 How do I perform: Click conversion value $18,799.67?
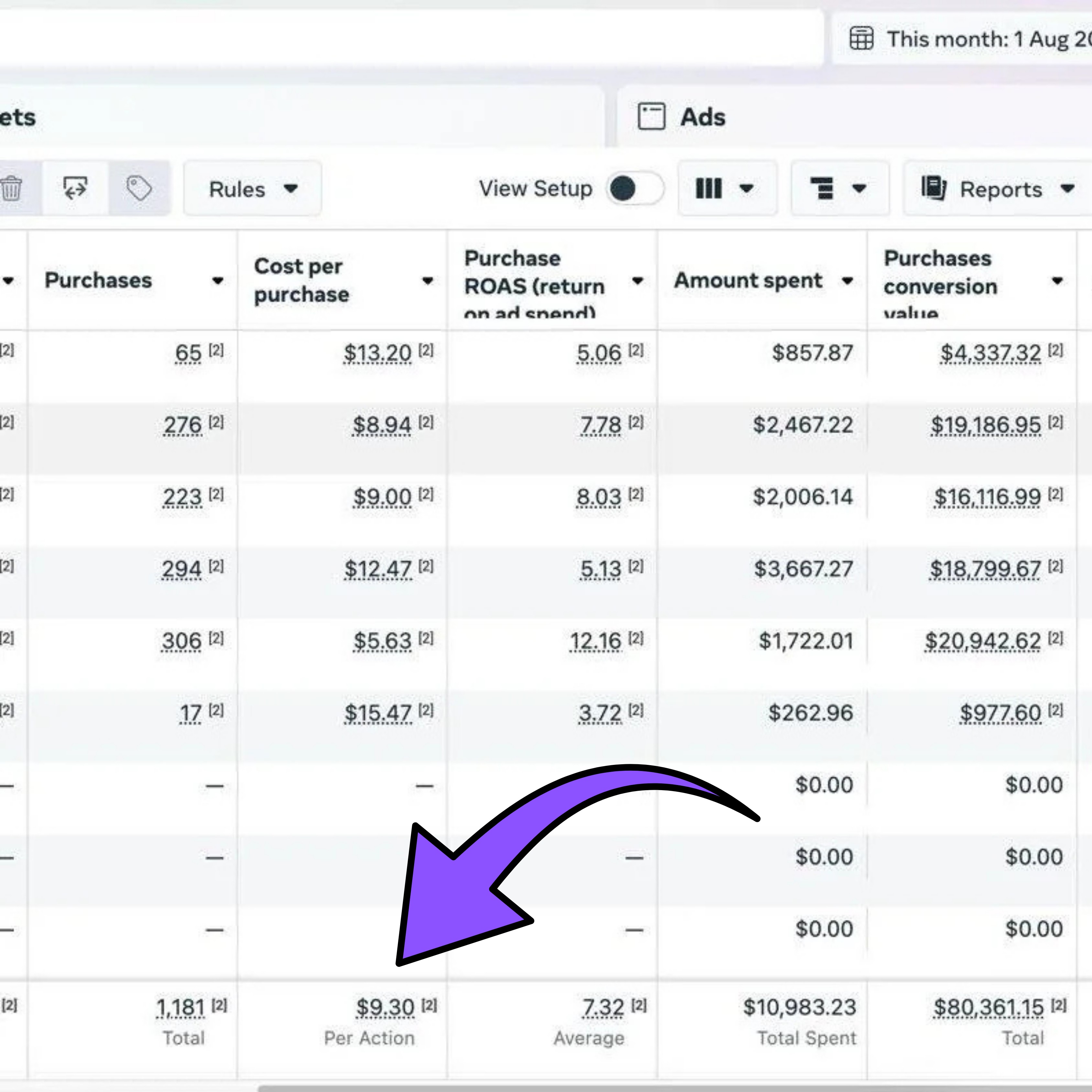(x=985, y=569)
